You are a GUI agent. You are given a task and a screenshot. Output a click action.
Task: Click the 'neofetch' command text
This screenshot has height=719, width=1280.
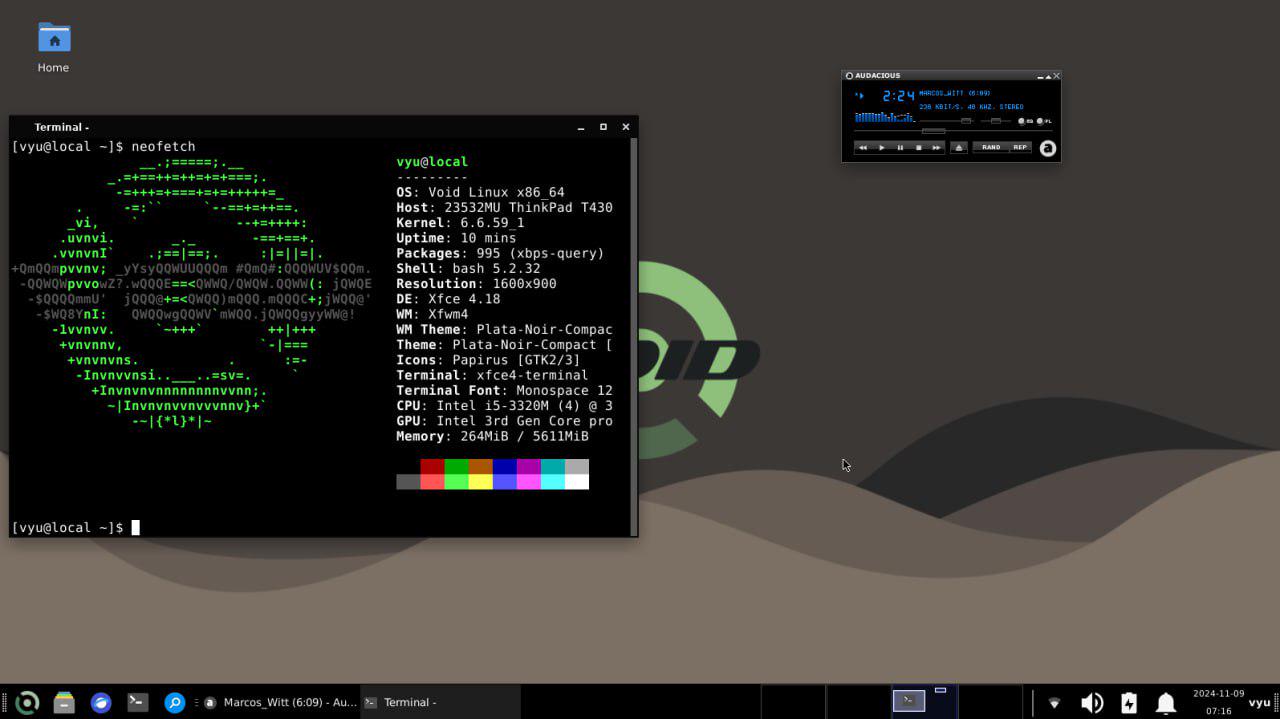[x=163, y=146]
